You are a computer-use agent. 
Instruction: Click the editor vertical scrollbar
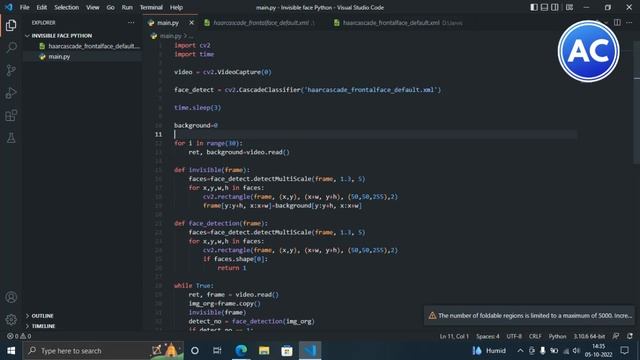click(636, 102)
